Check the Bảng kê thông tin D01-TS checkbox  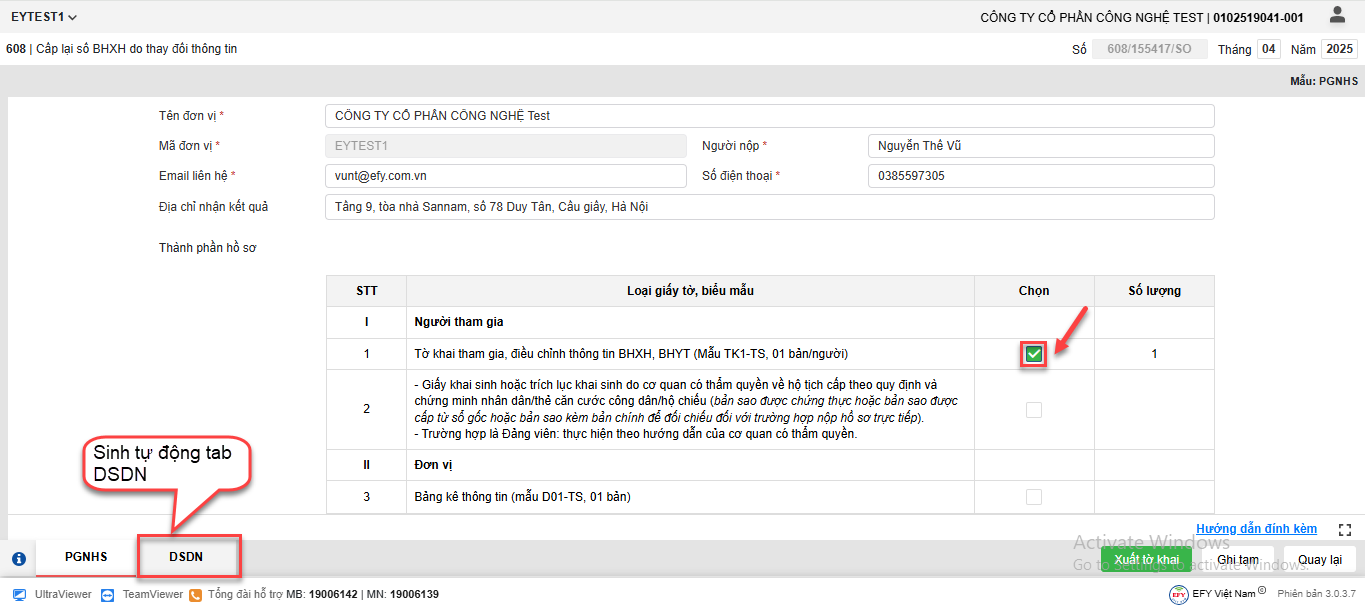click(1034, 497)
